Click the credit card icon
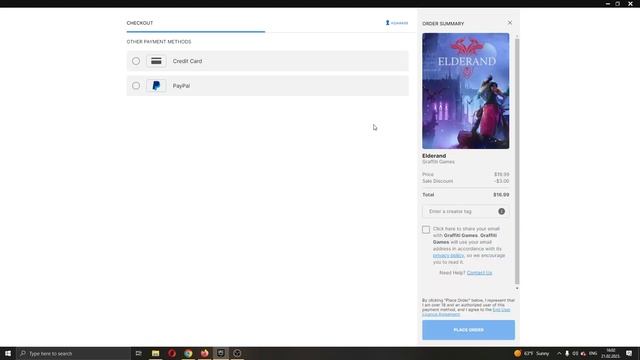The height and width of the screenshot is (360, 640). point(156,61)
